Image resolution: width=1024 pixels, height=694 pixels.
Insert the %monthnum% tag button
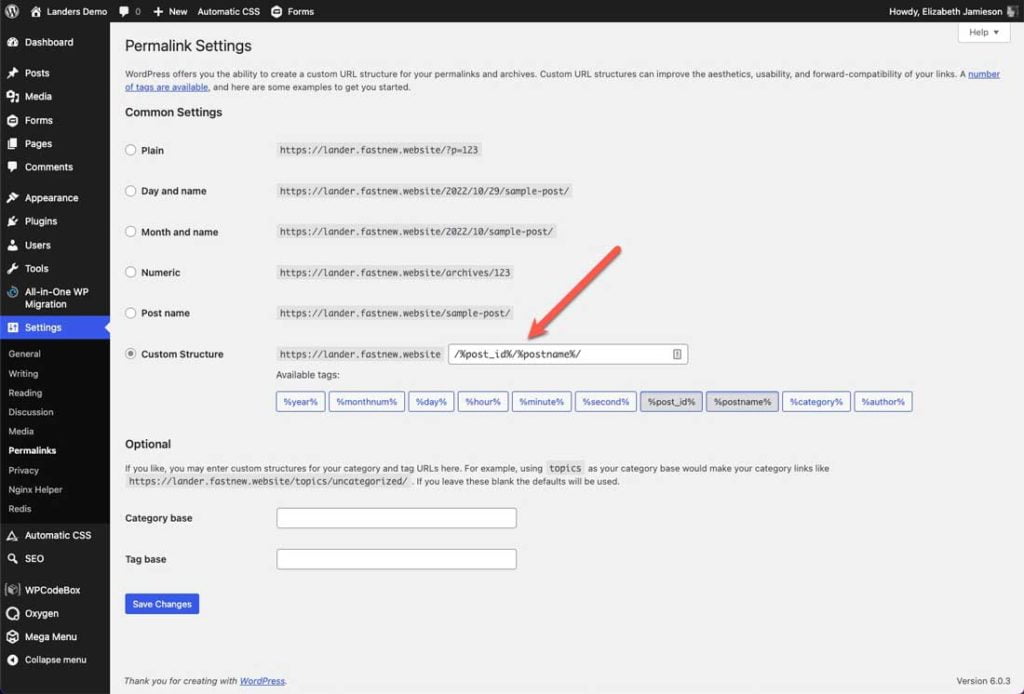point(366,402)
